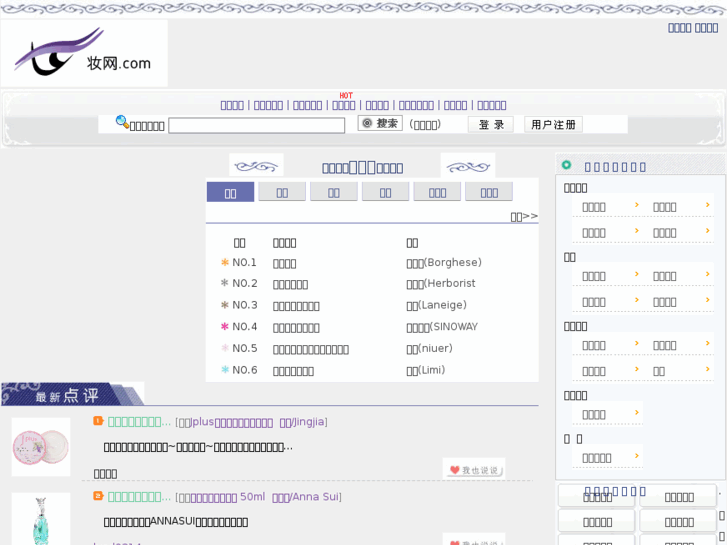Select the Borghese brand cell
Viewport: 727px width, 545px height.
point(444,263)
